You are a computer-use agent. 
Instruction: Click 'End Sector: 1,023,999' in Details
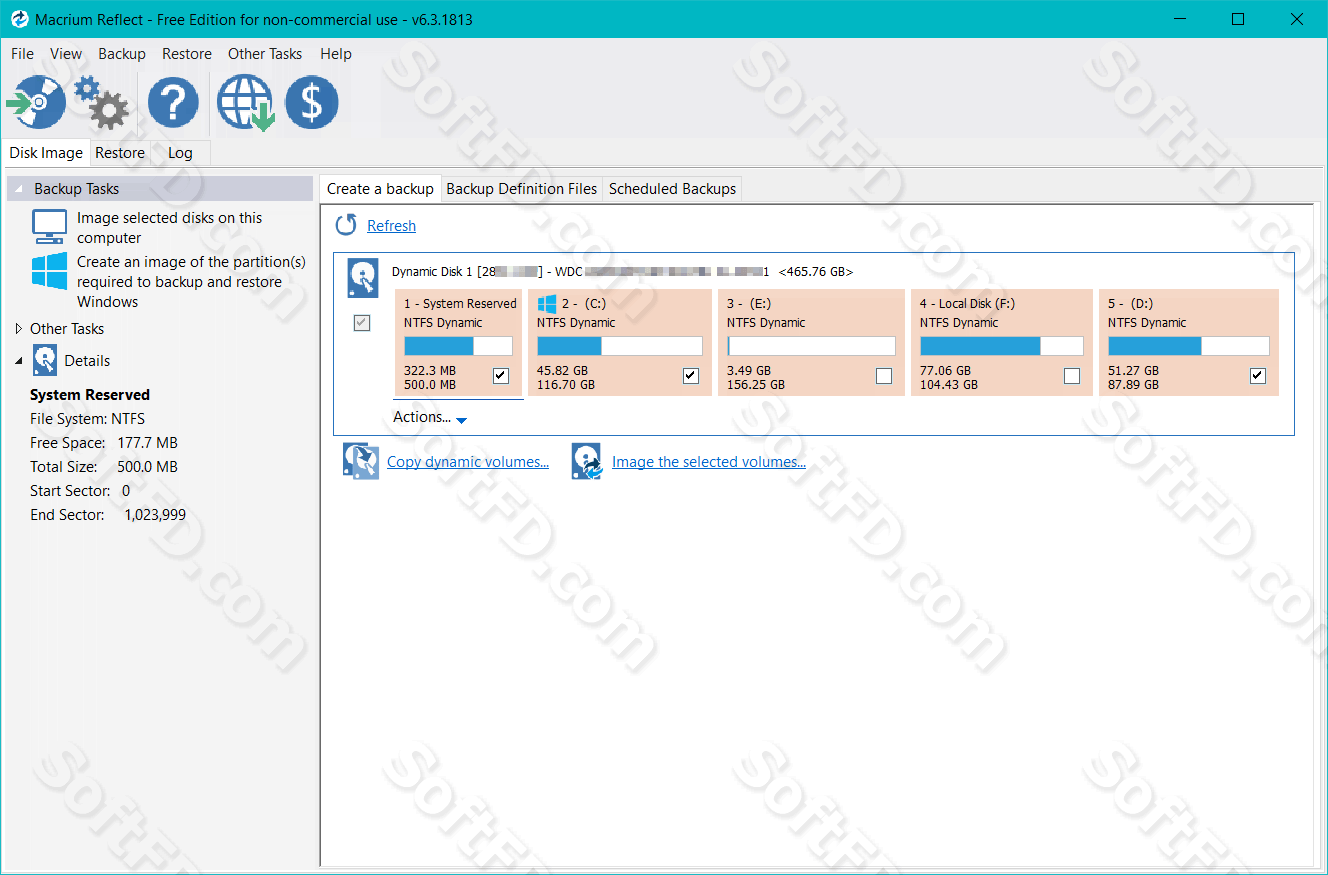[x=108, y=515]
